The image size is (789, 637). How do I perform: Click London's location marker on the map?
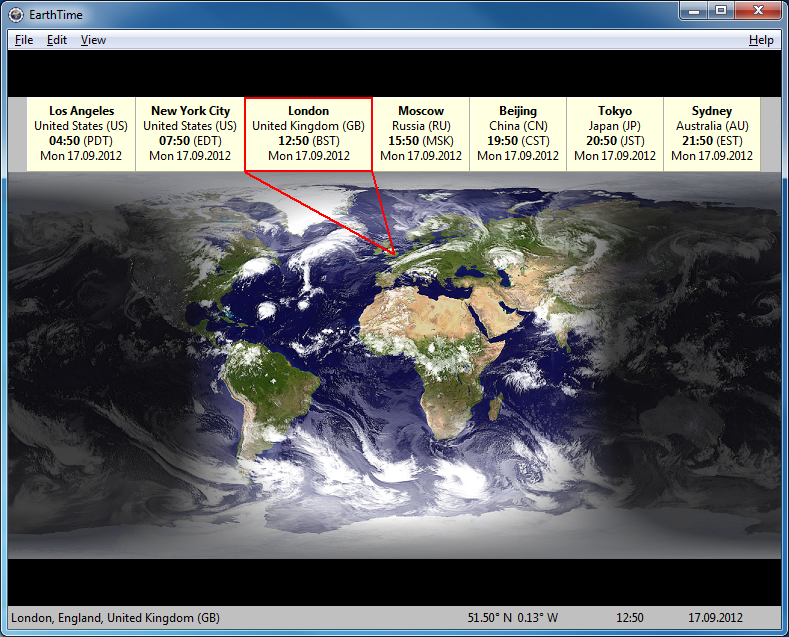[x=394, y=252]
